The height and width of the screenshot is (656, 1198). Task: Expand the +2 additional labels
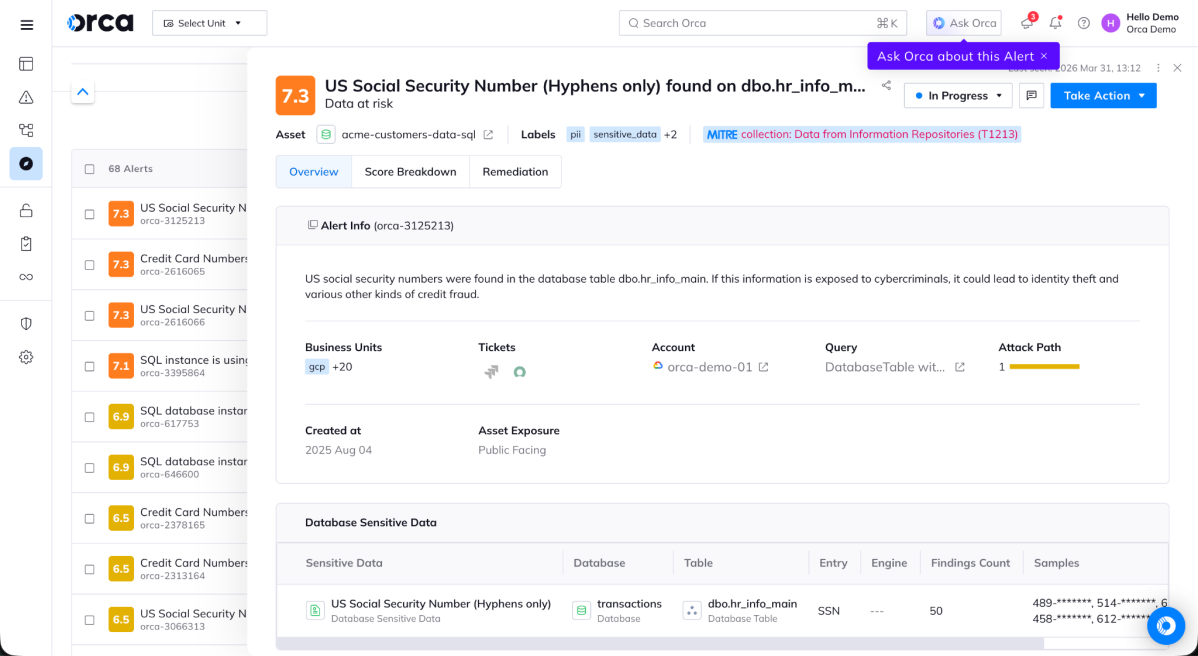click(670, 134)
